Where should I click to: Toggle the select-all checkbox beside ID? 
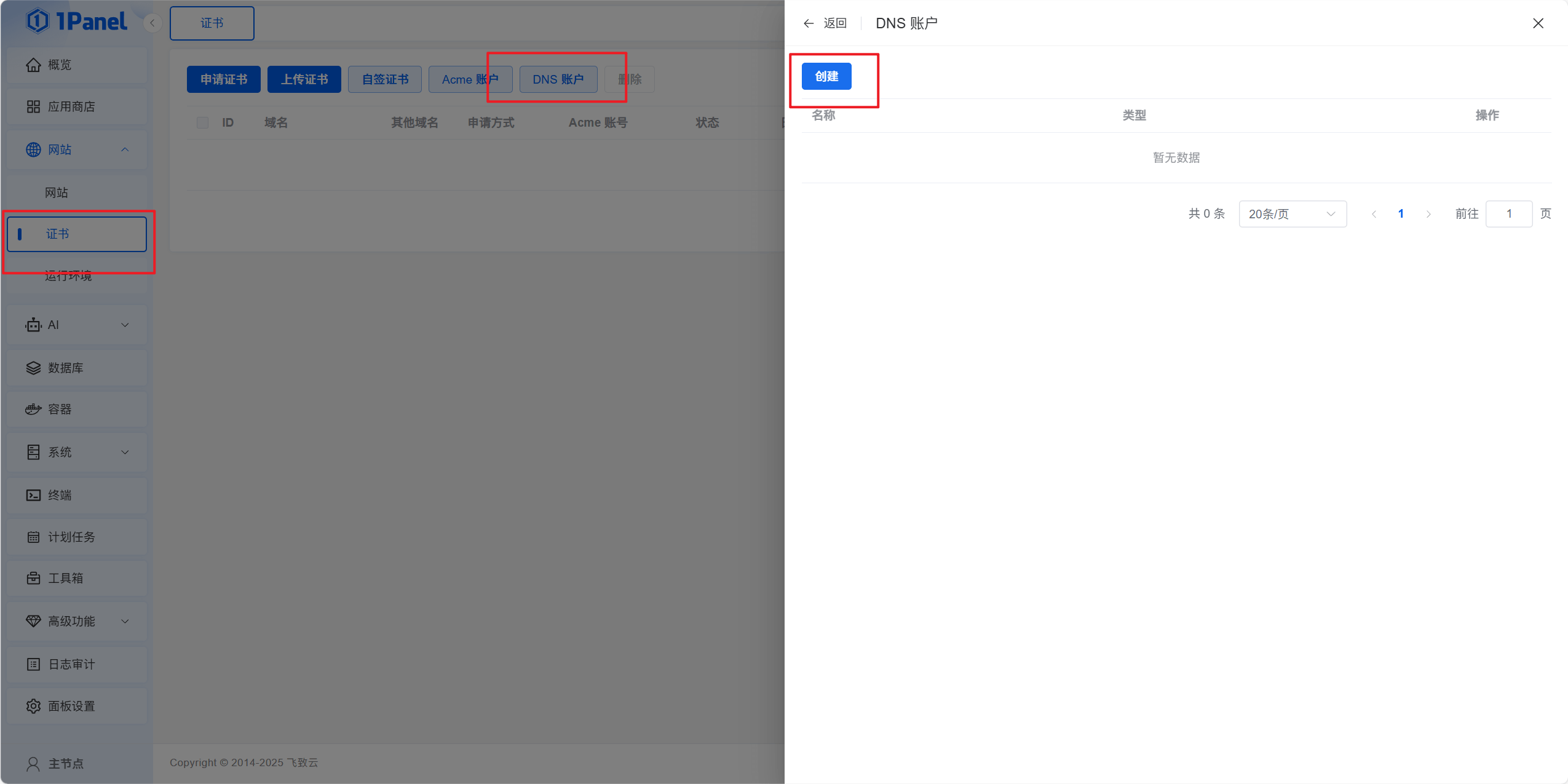[202, 123]
